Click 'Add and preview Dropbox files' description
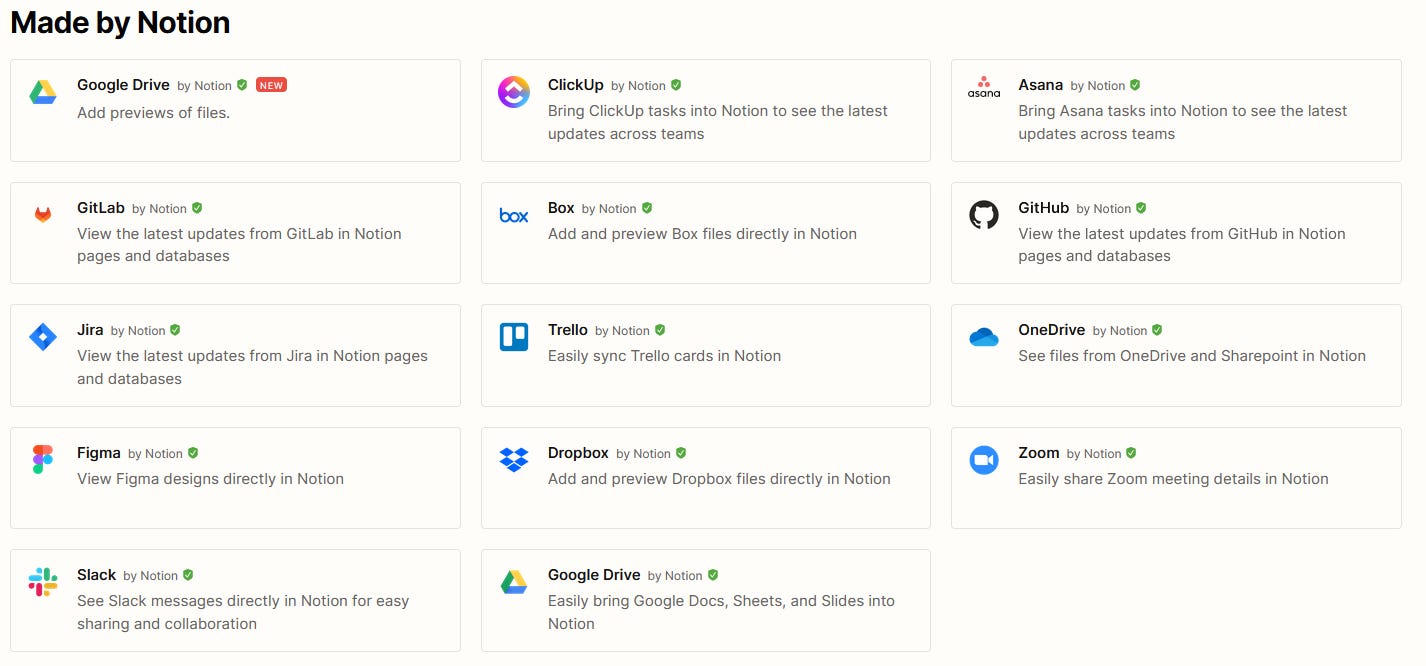 pyautogui.click(x=720, y=479)
